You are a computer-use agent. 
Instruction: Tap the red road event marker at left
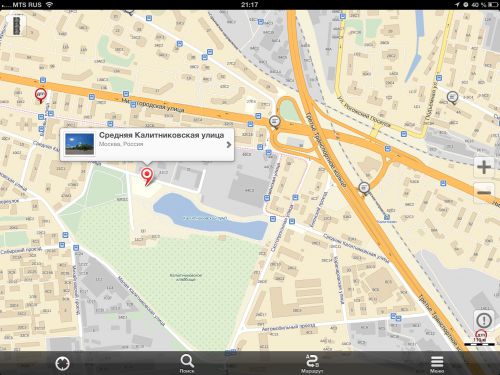[41, 95]
